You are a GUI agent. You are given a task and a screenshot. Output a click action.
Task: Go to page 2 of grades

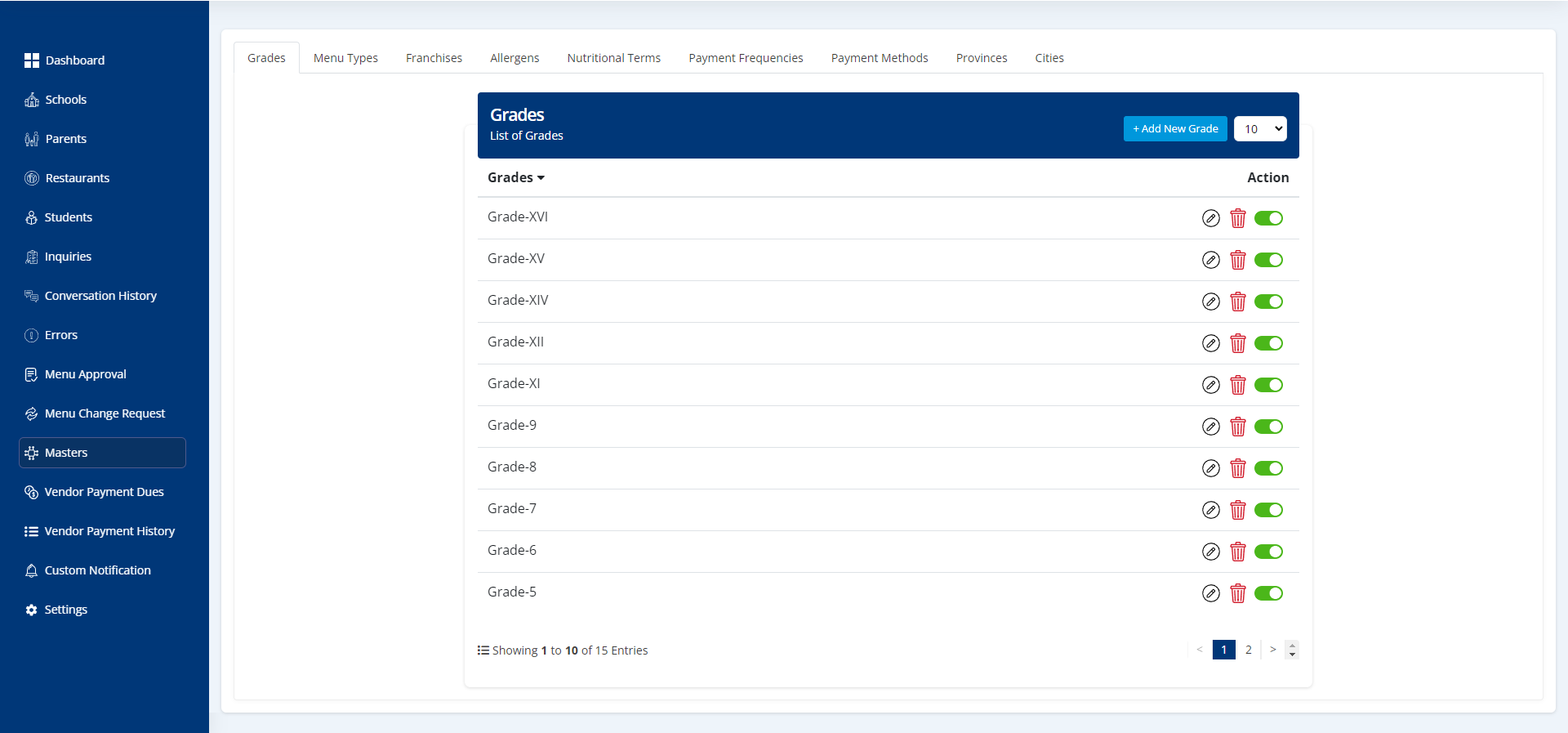pyautogui.click(x=1248, y=650)
